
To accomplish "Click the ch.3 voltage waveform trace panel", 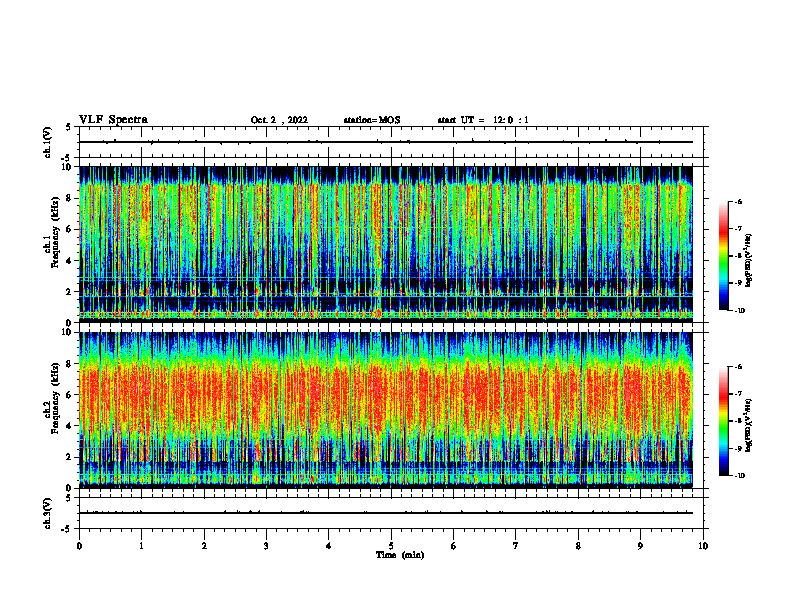I will (x=391, y=513).
